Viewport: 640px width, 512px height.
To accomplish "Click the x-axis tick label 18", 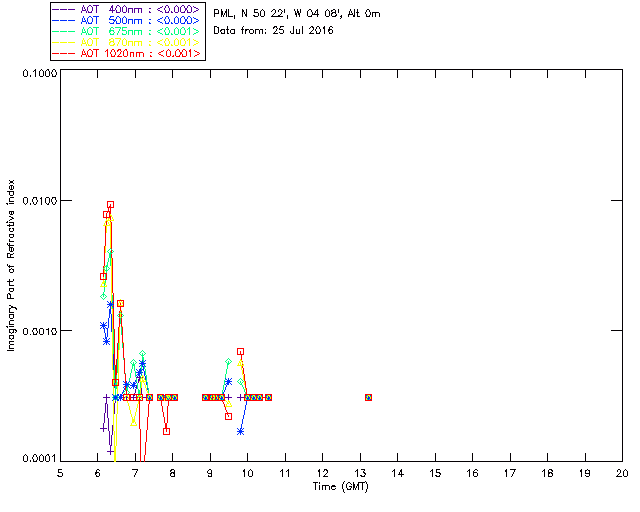I will pos(547,473).
